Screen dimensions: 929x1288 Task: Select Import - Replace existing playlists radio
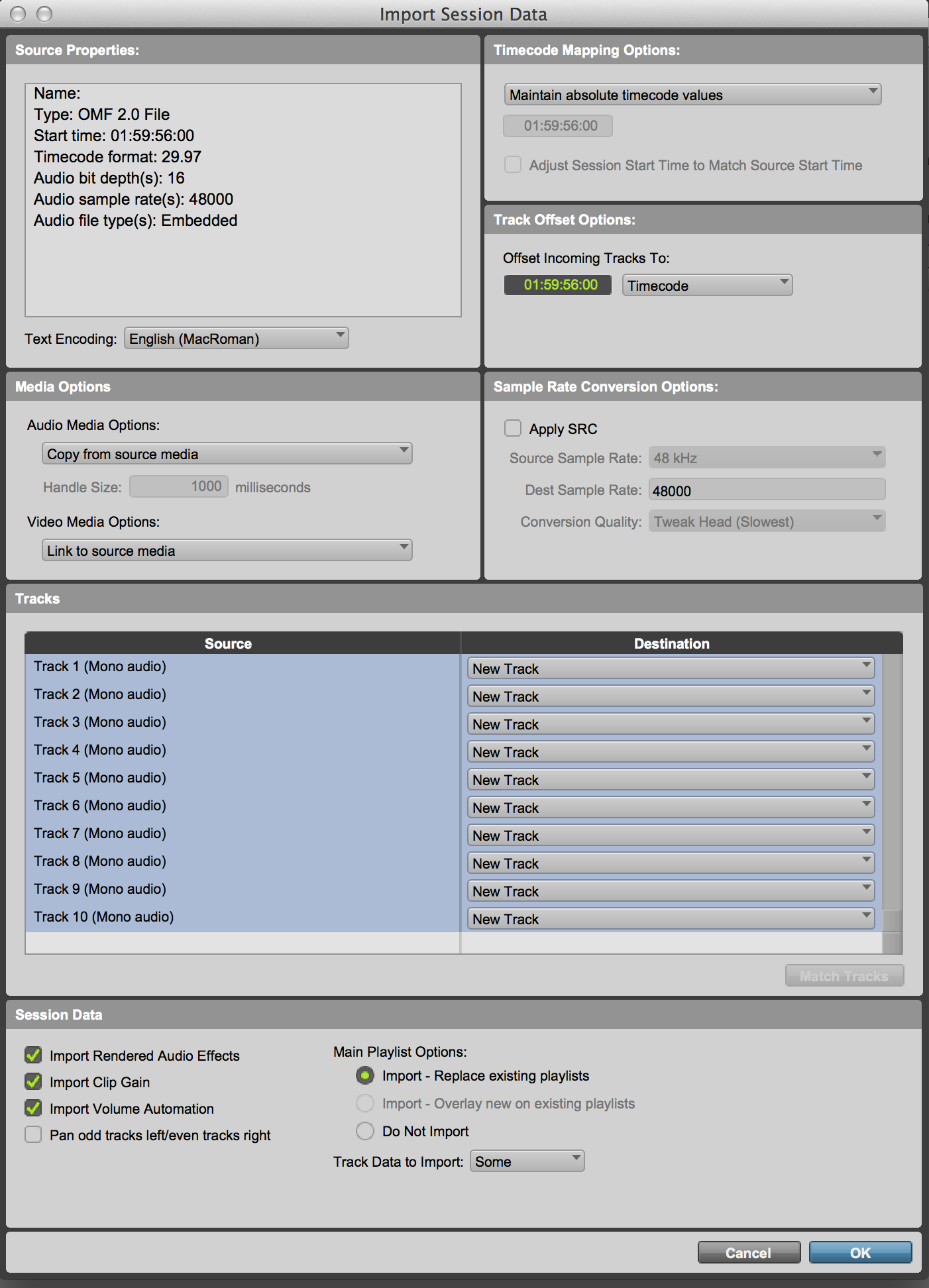(x=364, y=1075)
